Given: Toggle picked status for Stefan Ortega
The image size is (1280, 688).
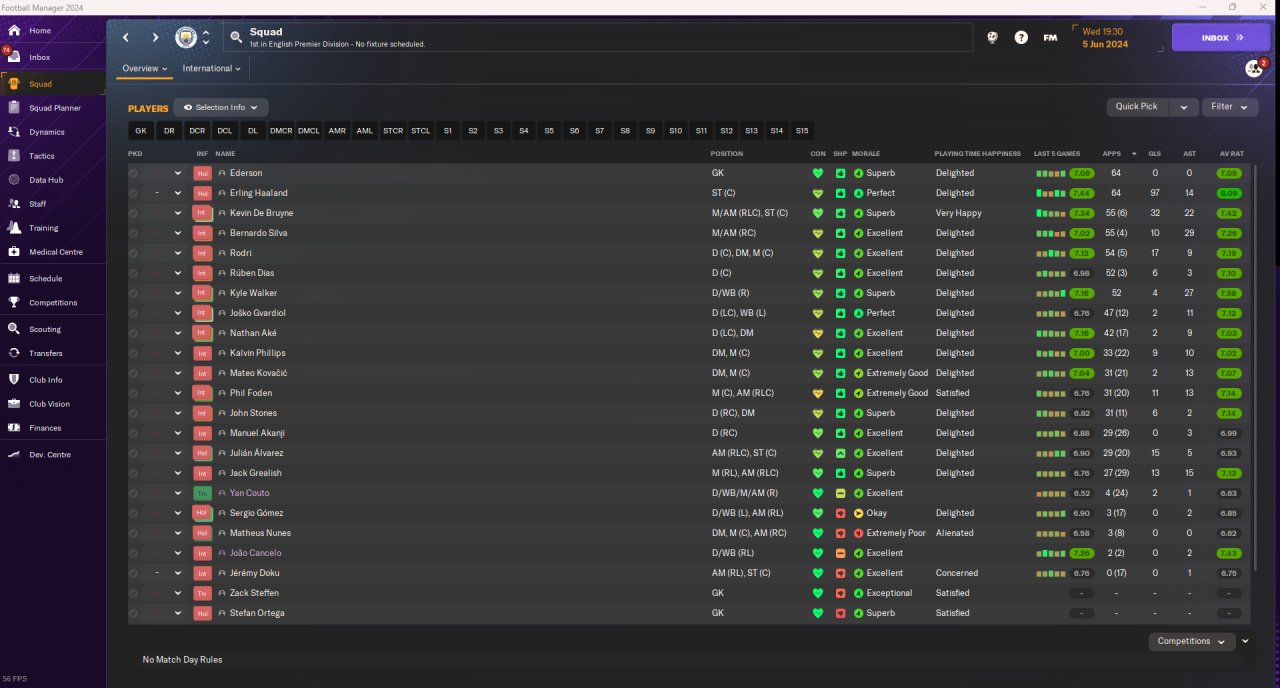Looking at the screenshot, I should coord(133,613).
